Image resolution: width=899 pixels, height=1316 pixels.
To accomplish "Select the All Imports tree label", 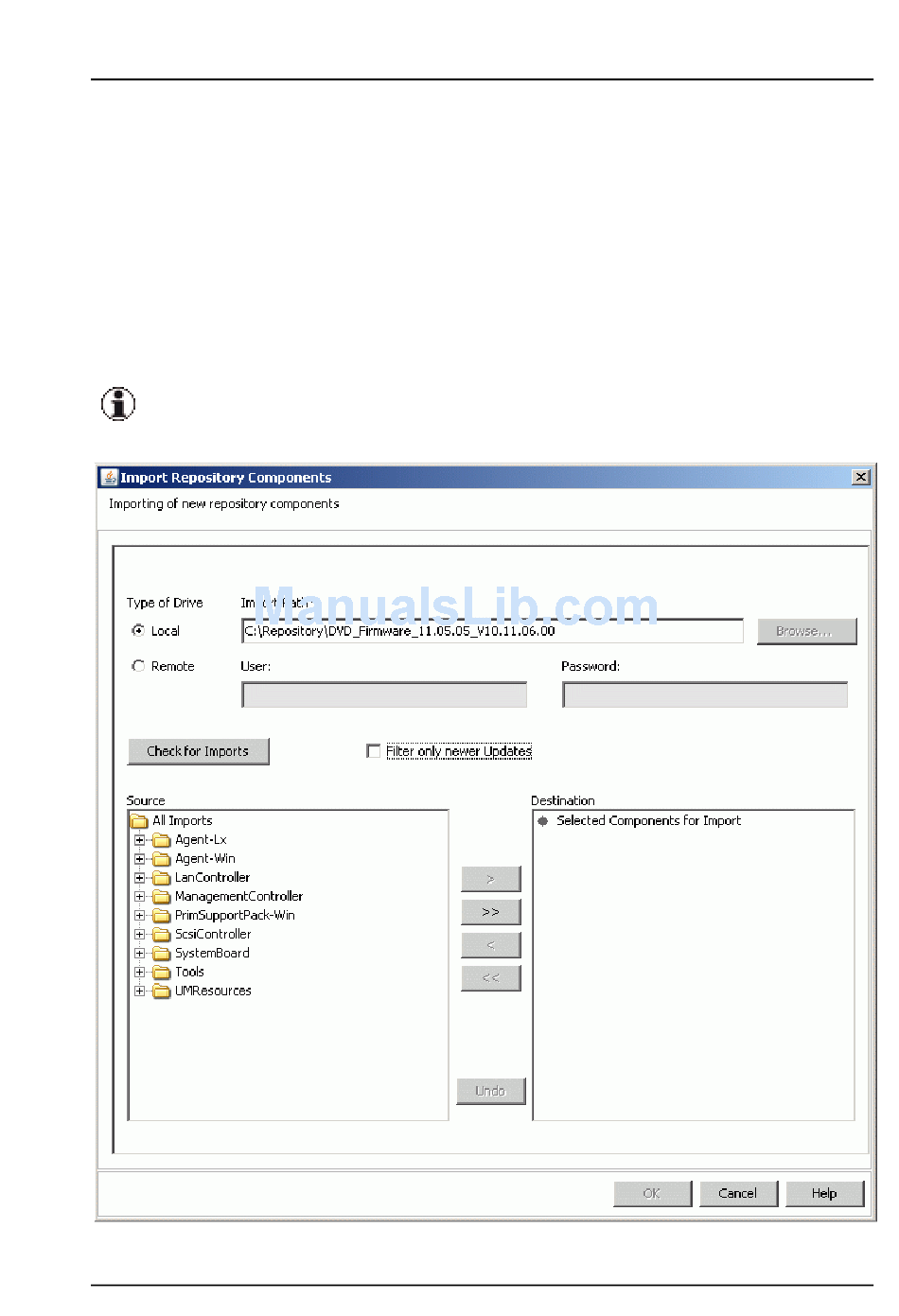I will [x=183, y=821].
